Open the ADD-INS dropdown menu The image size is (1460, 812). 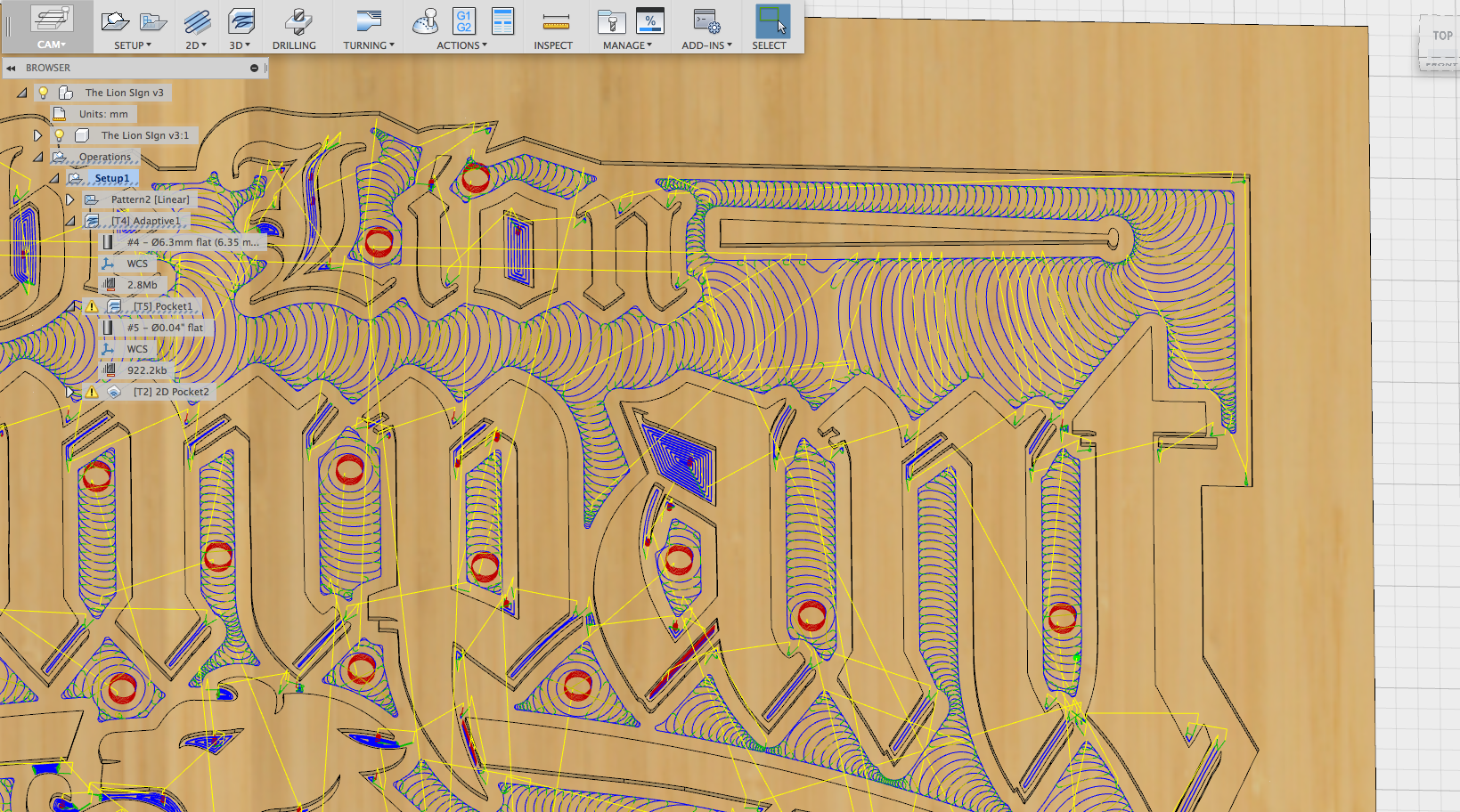point(706,45)
